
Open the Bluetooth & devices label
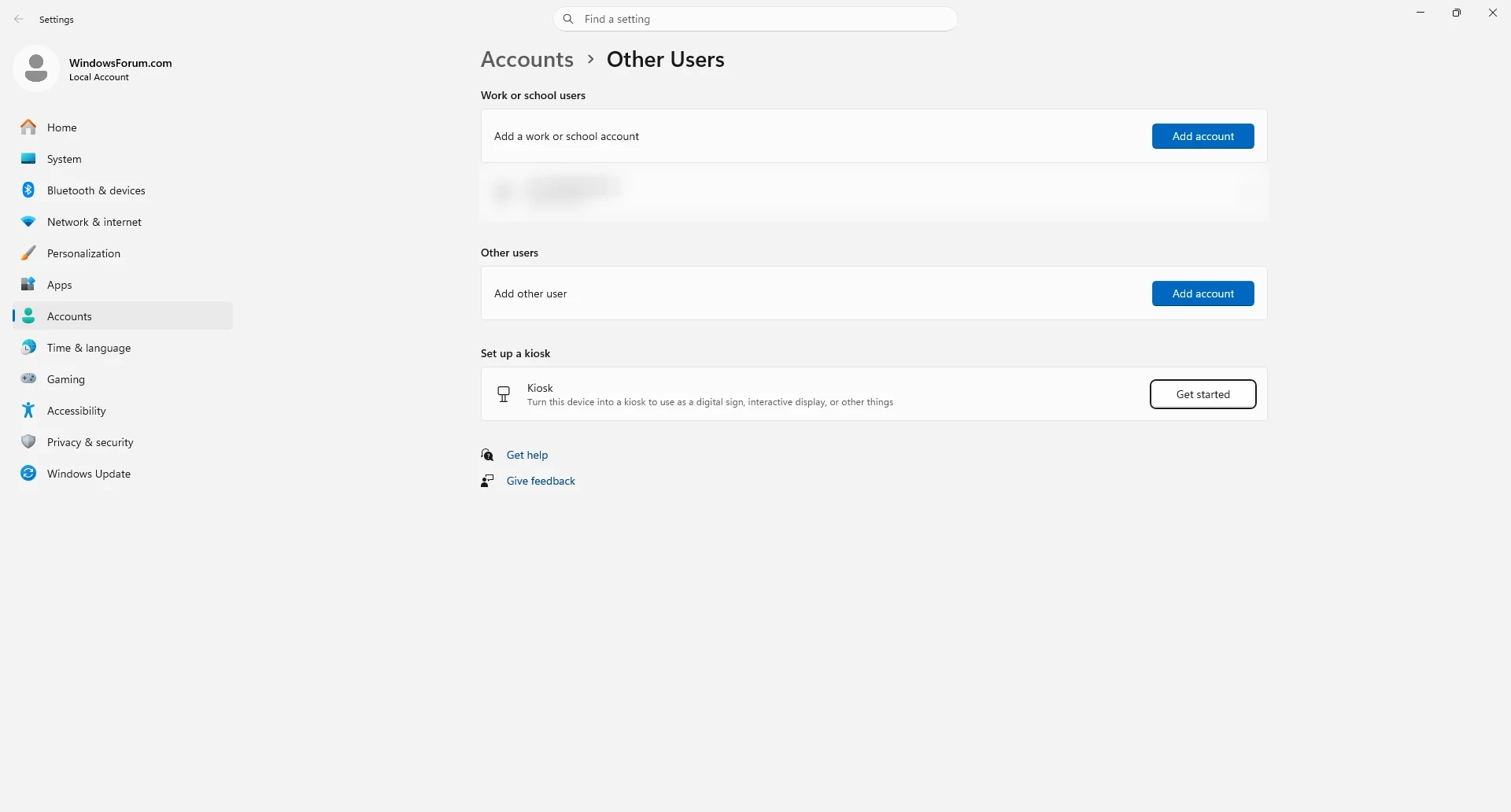point(96,190)
